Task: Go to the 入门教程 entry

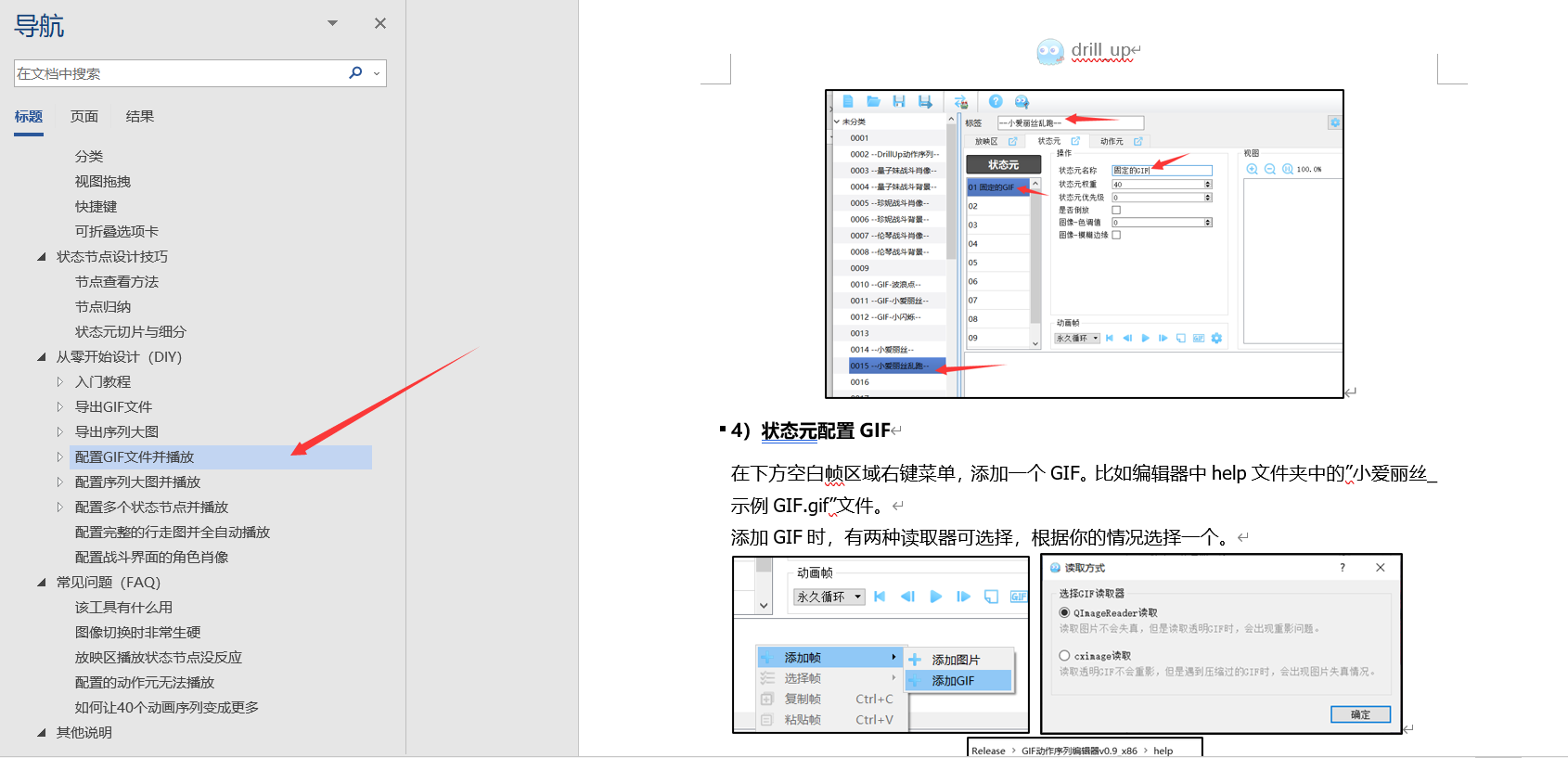Action: click(x=103, y=382)
